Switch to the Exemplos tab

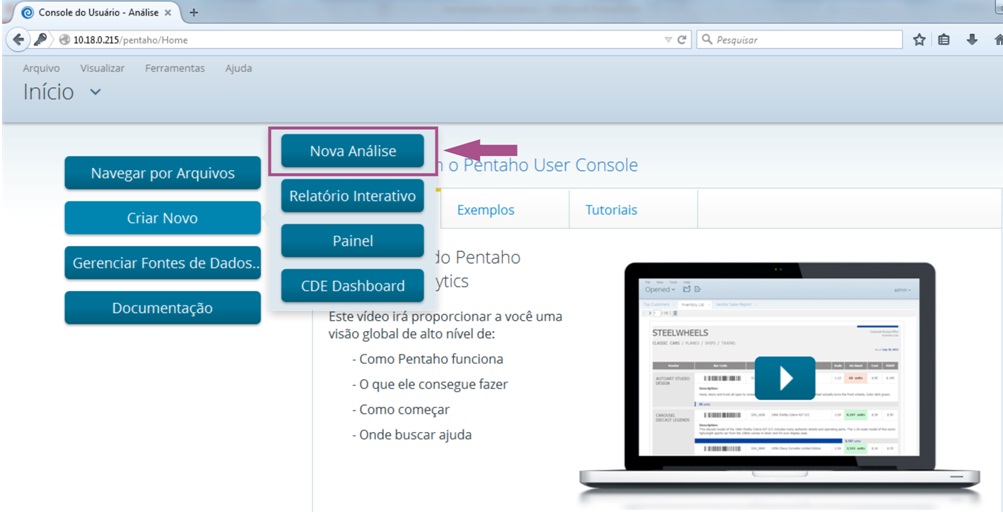[486, 210]
